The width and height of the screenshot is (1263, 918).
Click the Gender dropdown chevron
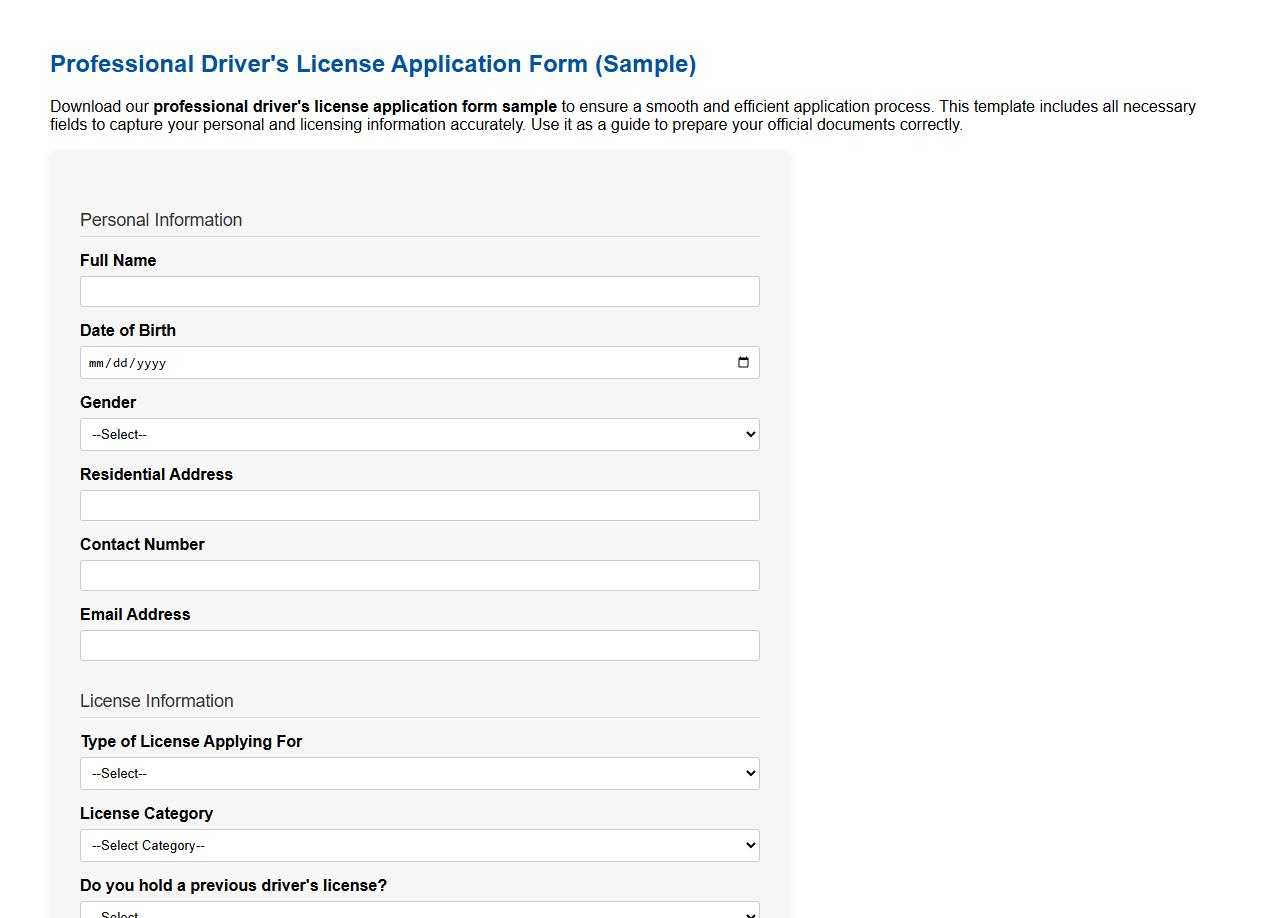point(748,434)
